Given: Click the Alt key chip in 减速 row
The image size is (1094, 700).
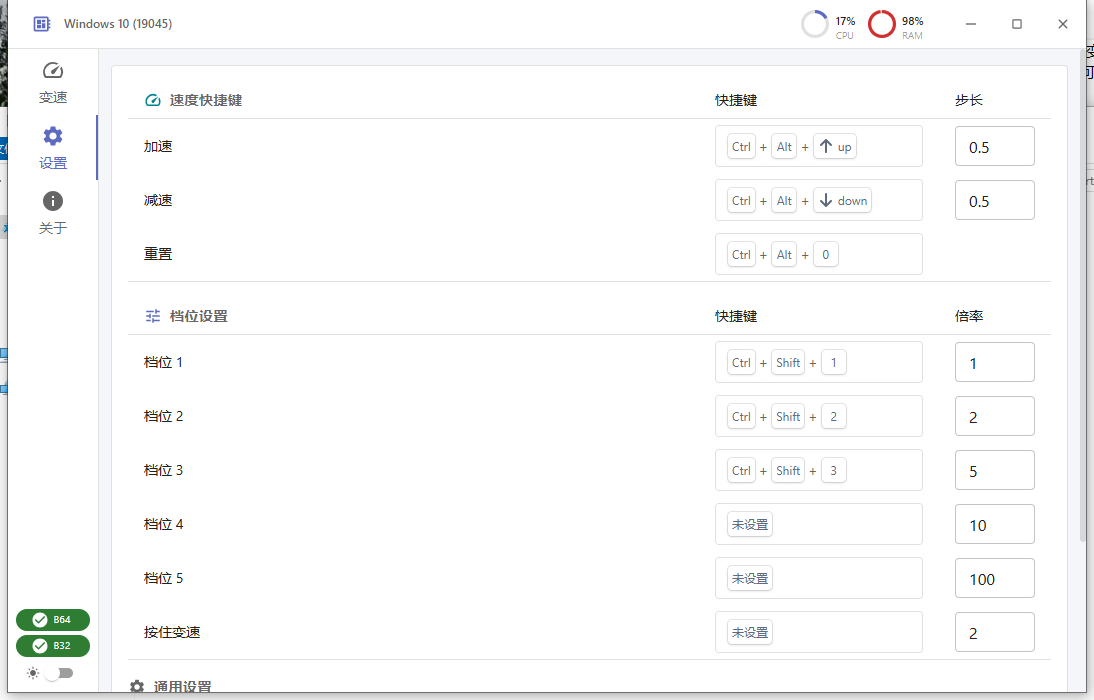Looking at the screenshot, I should pos(784,200).
